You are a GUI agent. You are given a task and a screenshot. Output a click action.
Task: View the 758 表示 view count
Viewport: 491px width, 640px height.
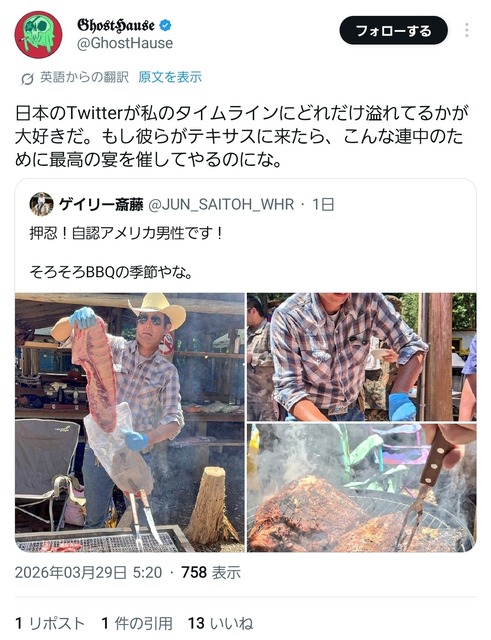tap(211, 573)
